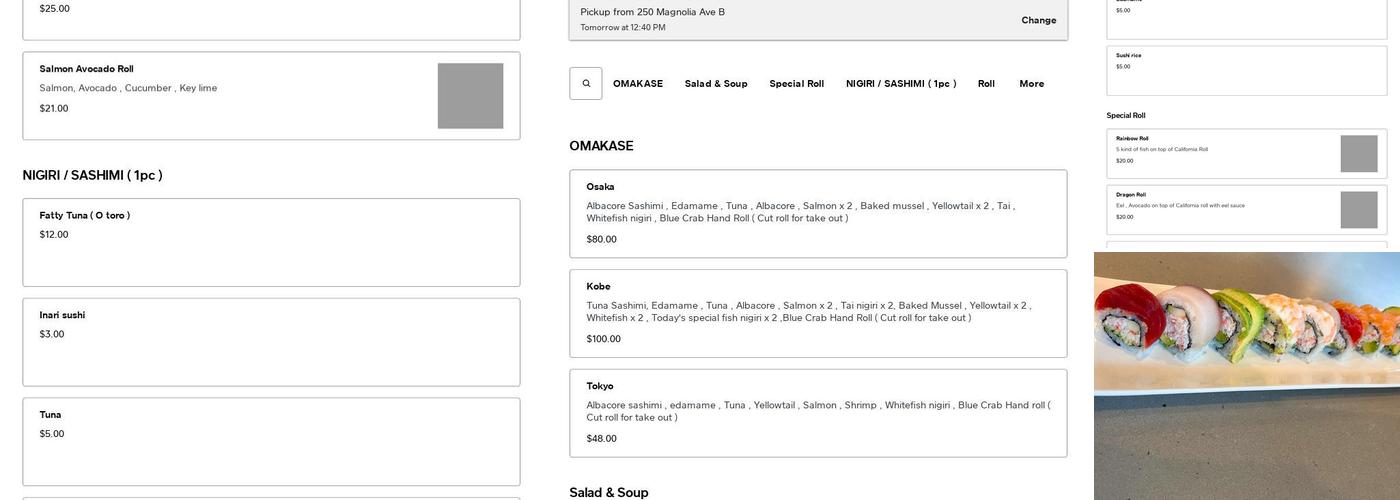Select the Inari sushi item

click(x=271, y=342)
